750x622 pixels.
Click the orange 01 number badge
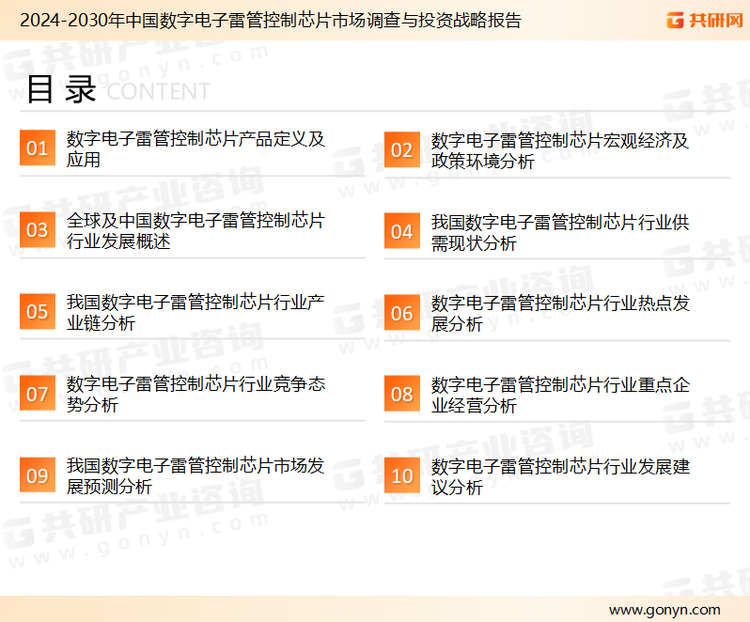point(37,149)
